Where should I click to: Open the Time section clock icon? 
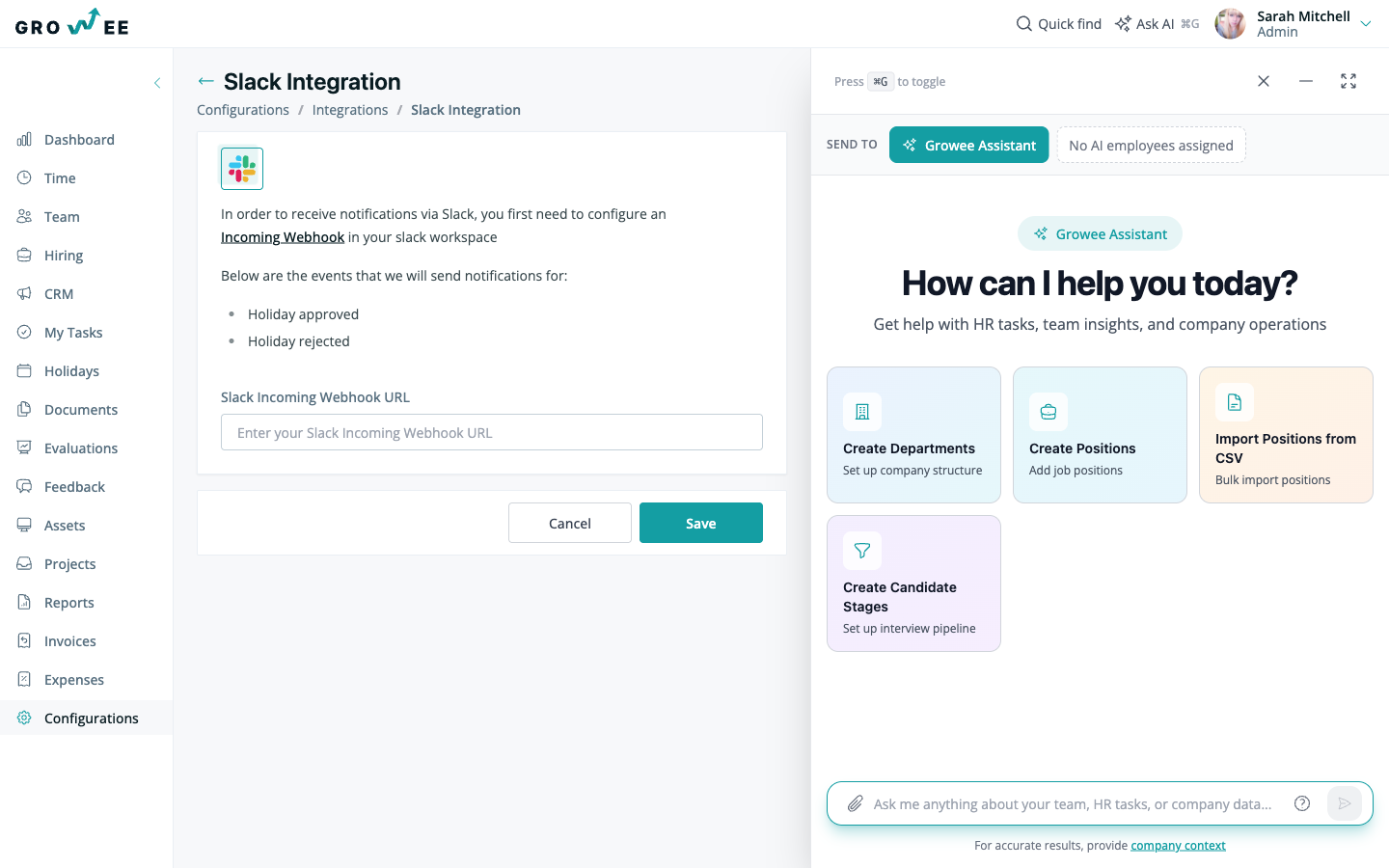pyautogui.click(x=24, y=178)
